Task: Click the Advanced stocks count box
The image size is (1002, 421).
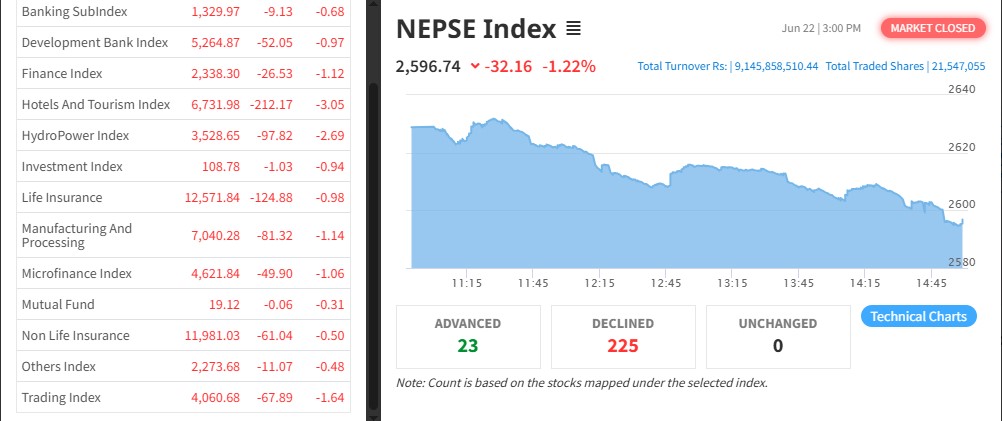Action: (468, 336)
